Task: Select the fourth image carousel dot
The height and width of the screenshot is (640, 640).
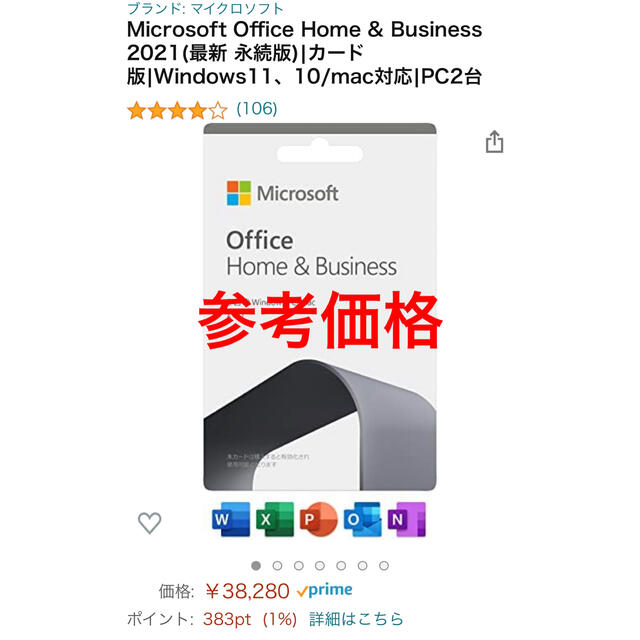Action: (320, 566)
